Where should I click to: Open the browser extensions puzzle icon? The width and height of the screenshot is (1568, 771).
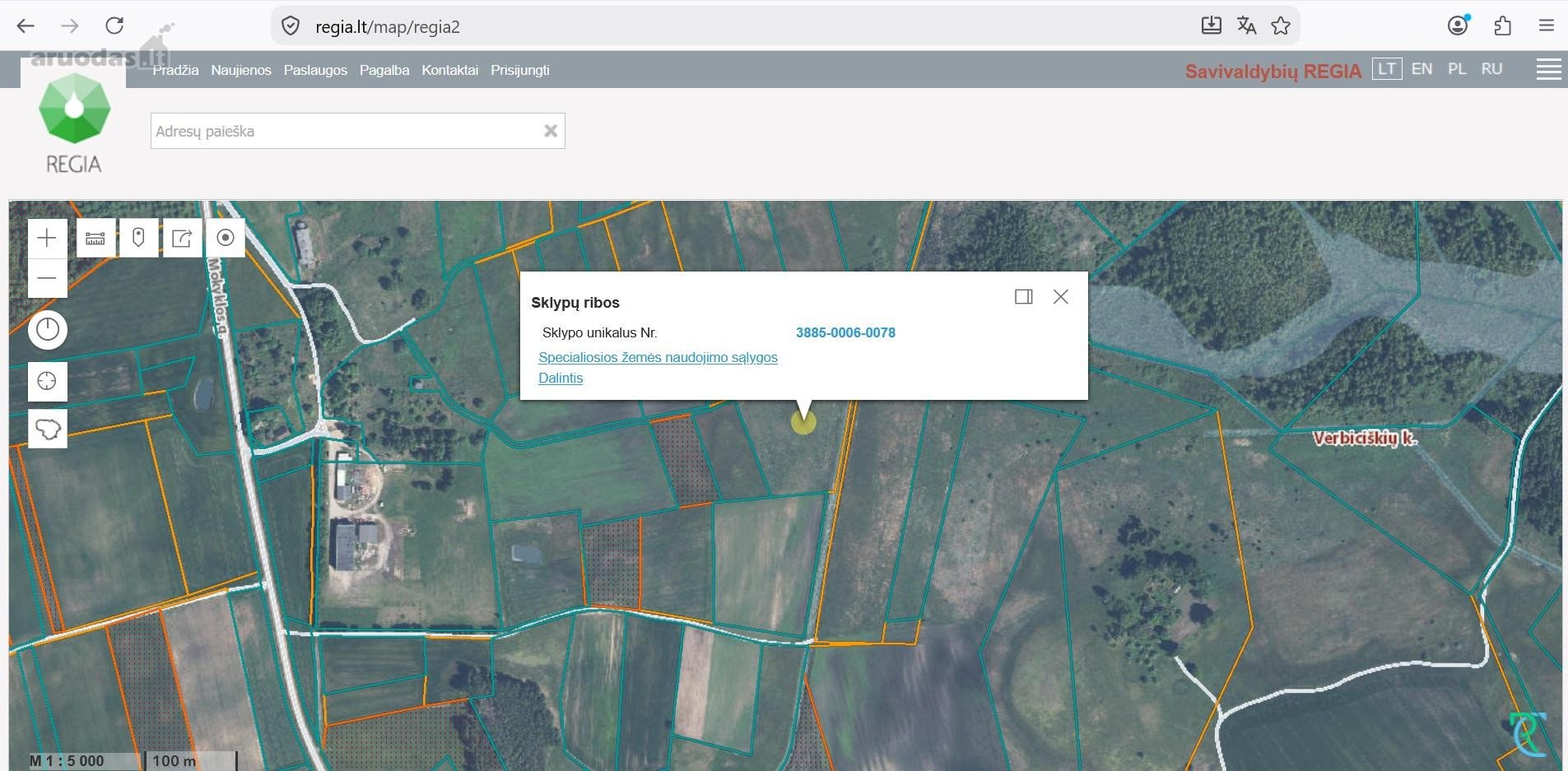pos(1502,26)
